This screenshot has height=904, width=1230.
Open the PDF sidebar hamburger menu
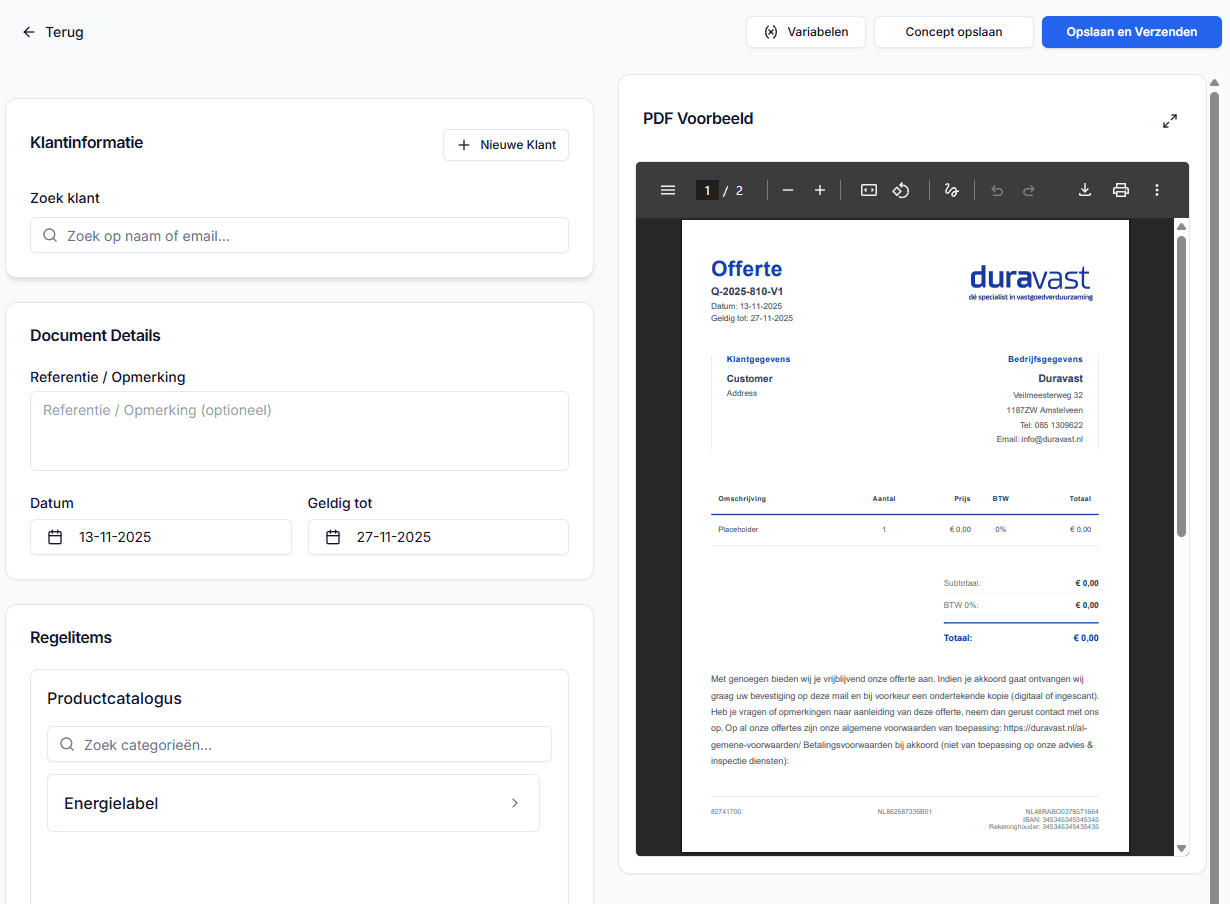[668, 189]
